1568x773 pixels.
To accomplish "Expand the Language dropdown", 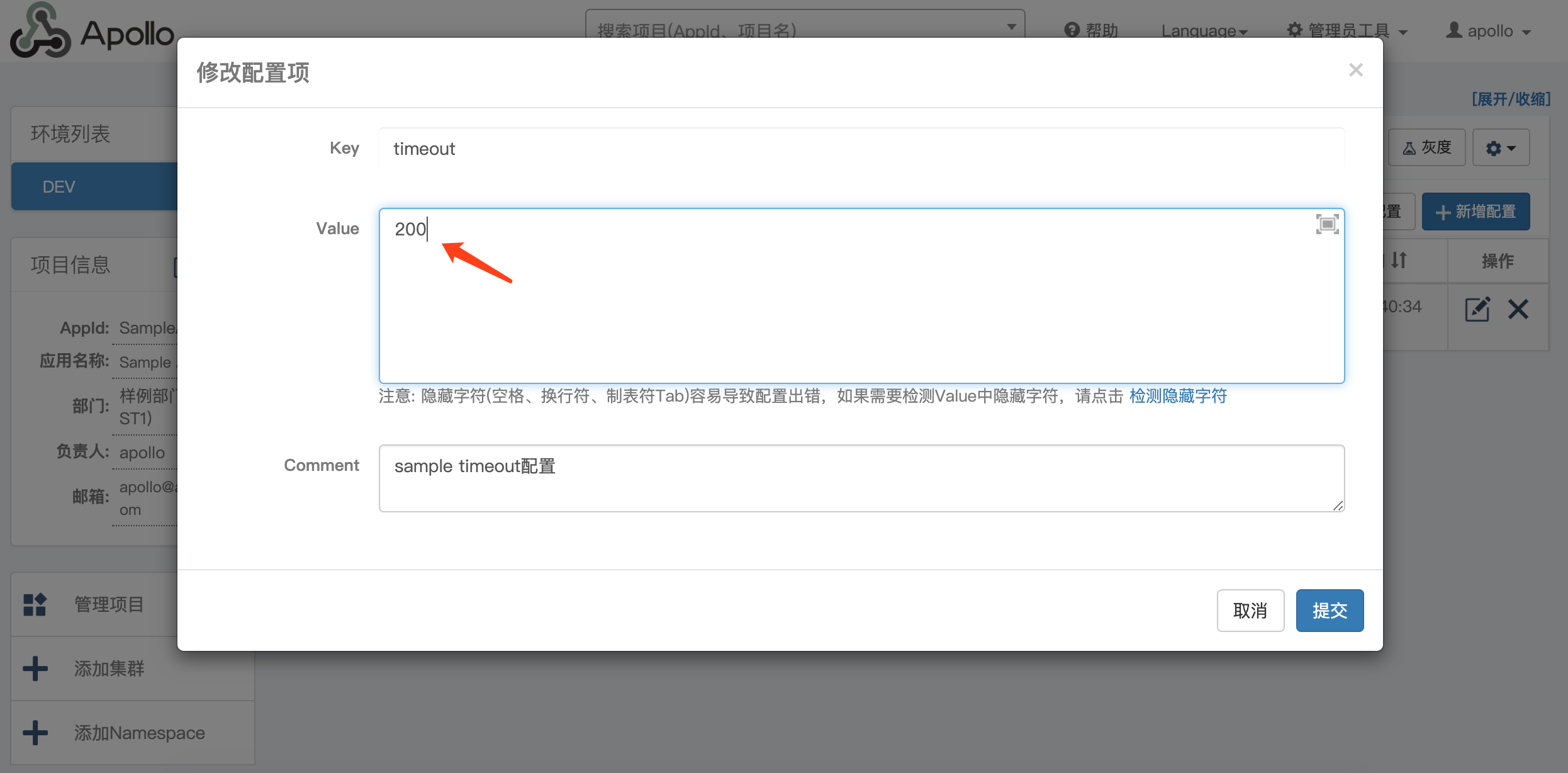I will (x=1204, y=31).
